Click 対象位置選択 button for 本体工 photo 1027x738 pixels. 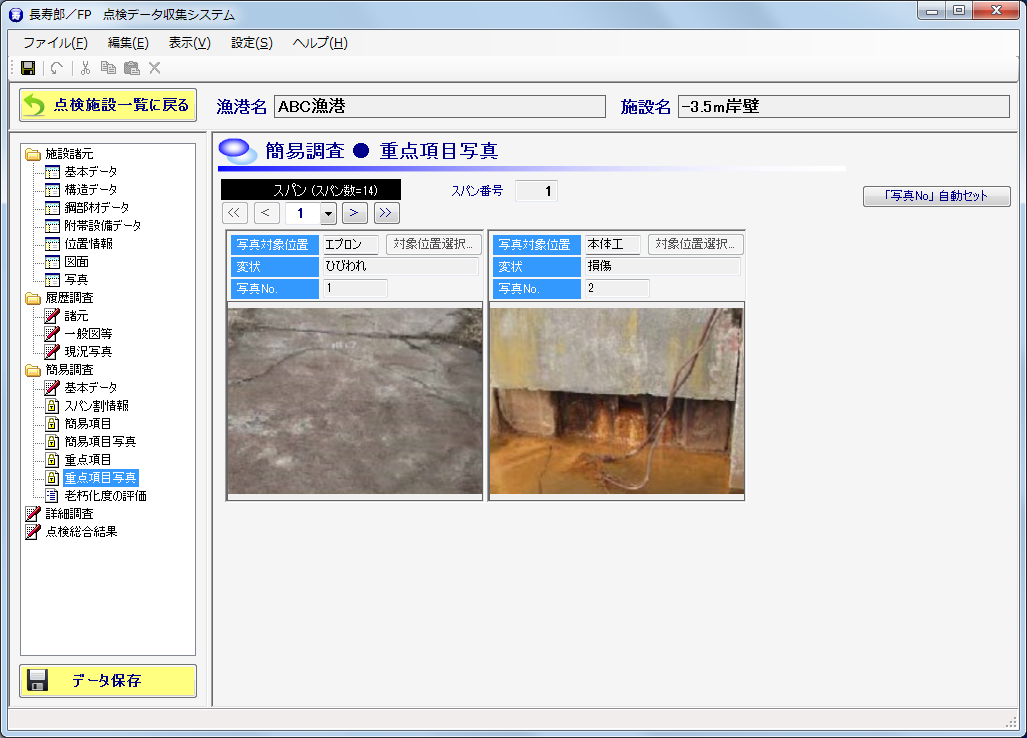695,244
